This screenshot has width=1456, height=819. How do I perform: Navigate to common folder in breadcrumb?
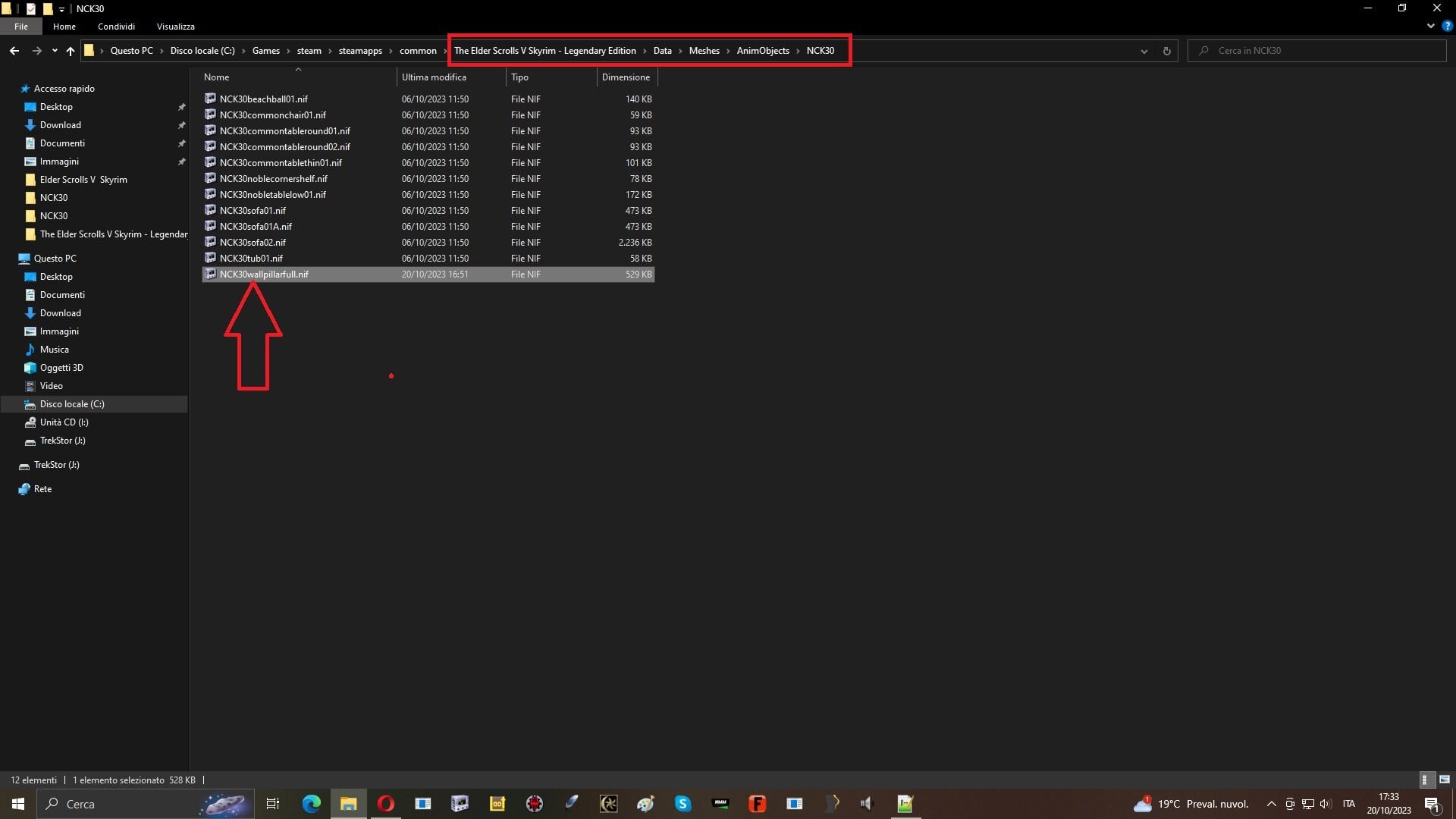[x=418, y=51]
